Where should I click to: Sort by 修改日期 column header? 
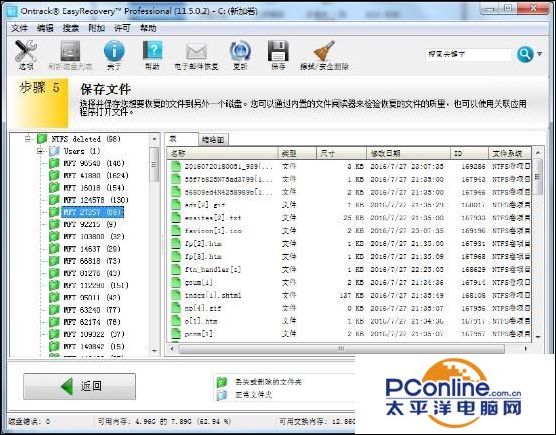408,153
